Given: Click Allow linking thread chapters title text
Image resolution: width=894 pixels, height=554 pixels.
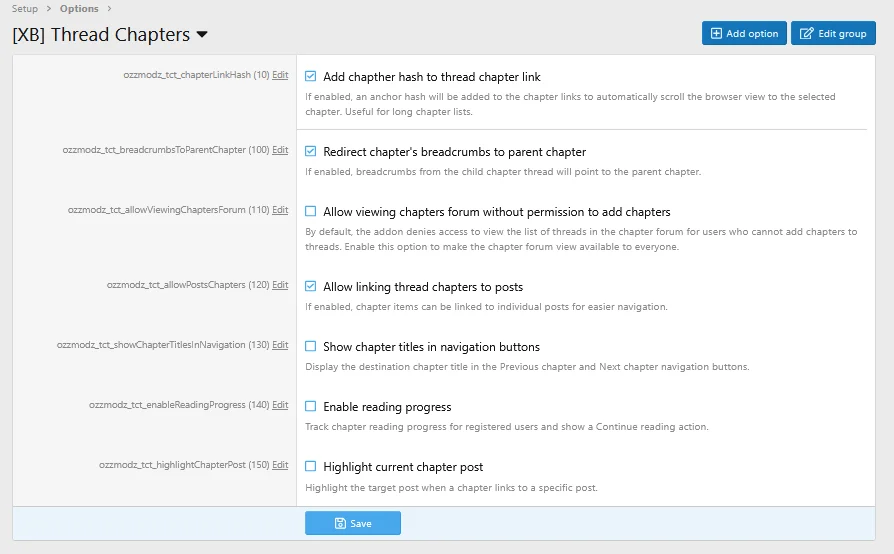Looking at the screenshot, I should [423, 287].
